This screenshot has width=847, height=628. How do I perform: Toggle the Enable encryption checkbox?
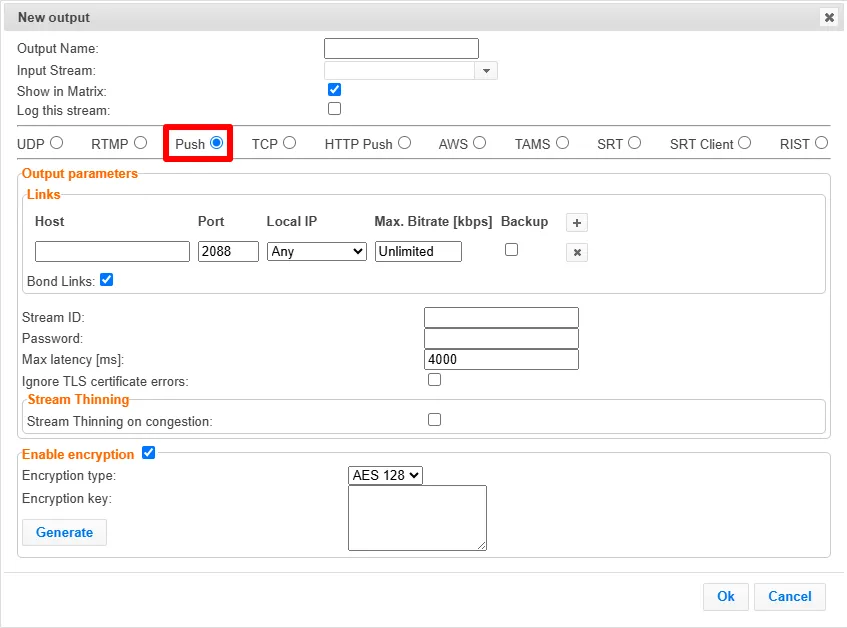149,453
